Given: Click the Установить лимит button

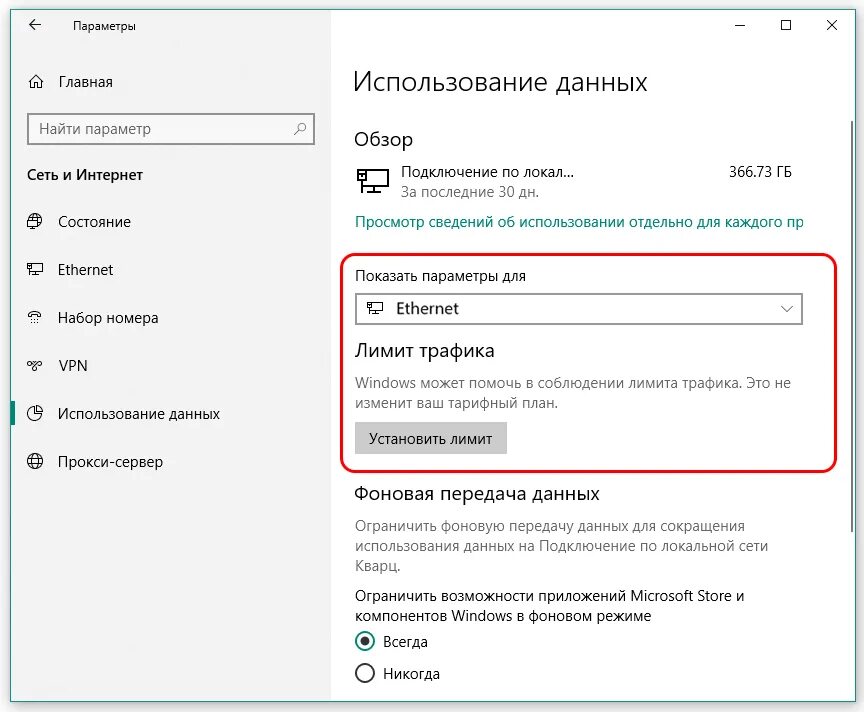Looking at the screenshot, I should pos(431,439).
